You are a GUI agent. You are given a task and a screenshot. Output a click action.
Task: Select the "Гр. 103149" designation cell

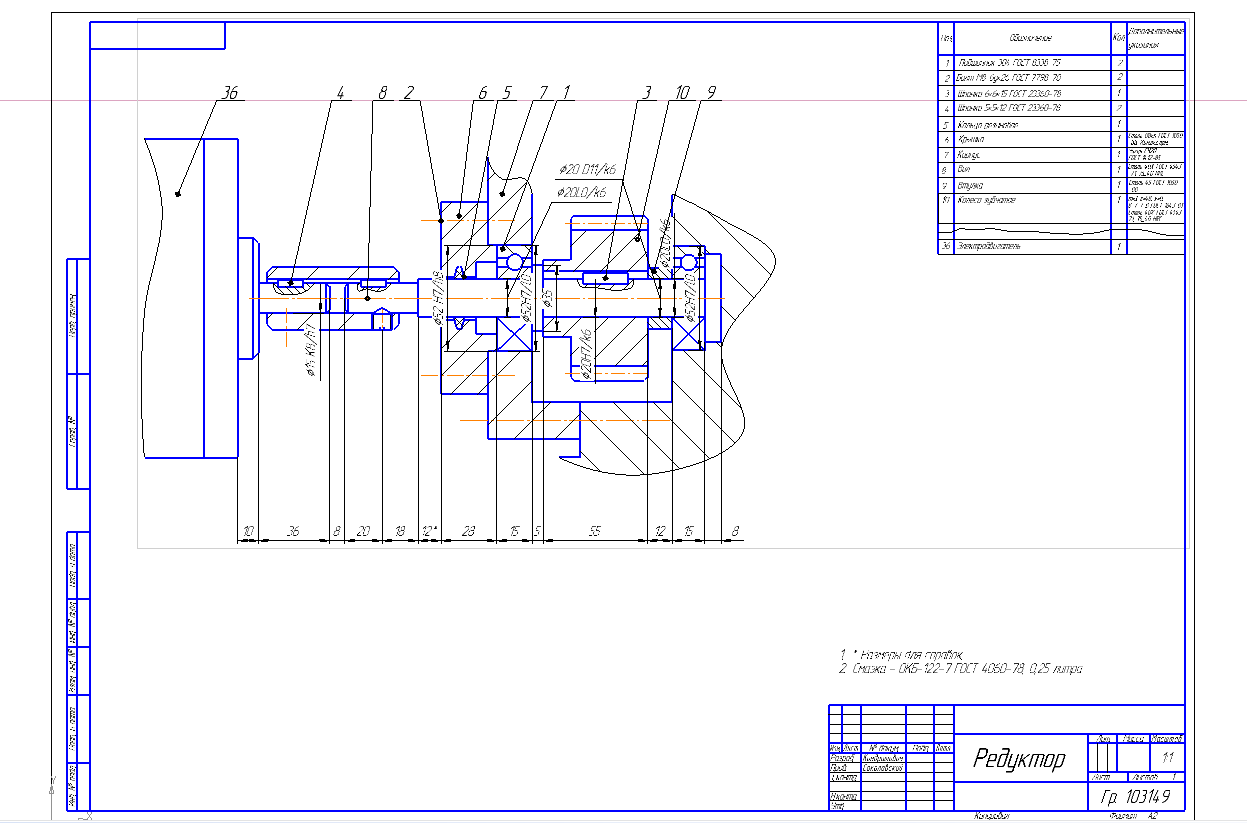1134,797
